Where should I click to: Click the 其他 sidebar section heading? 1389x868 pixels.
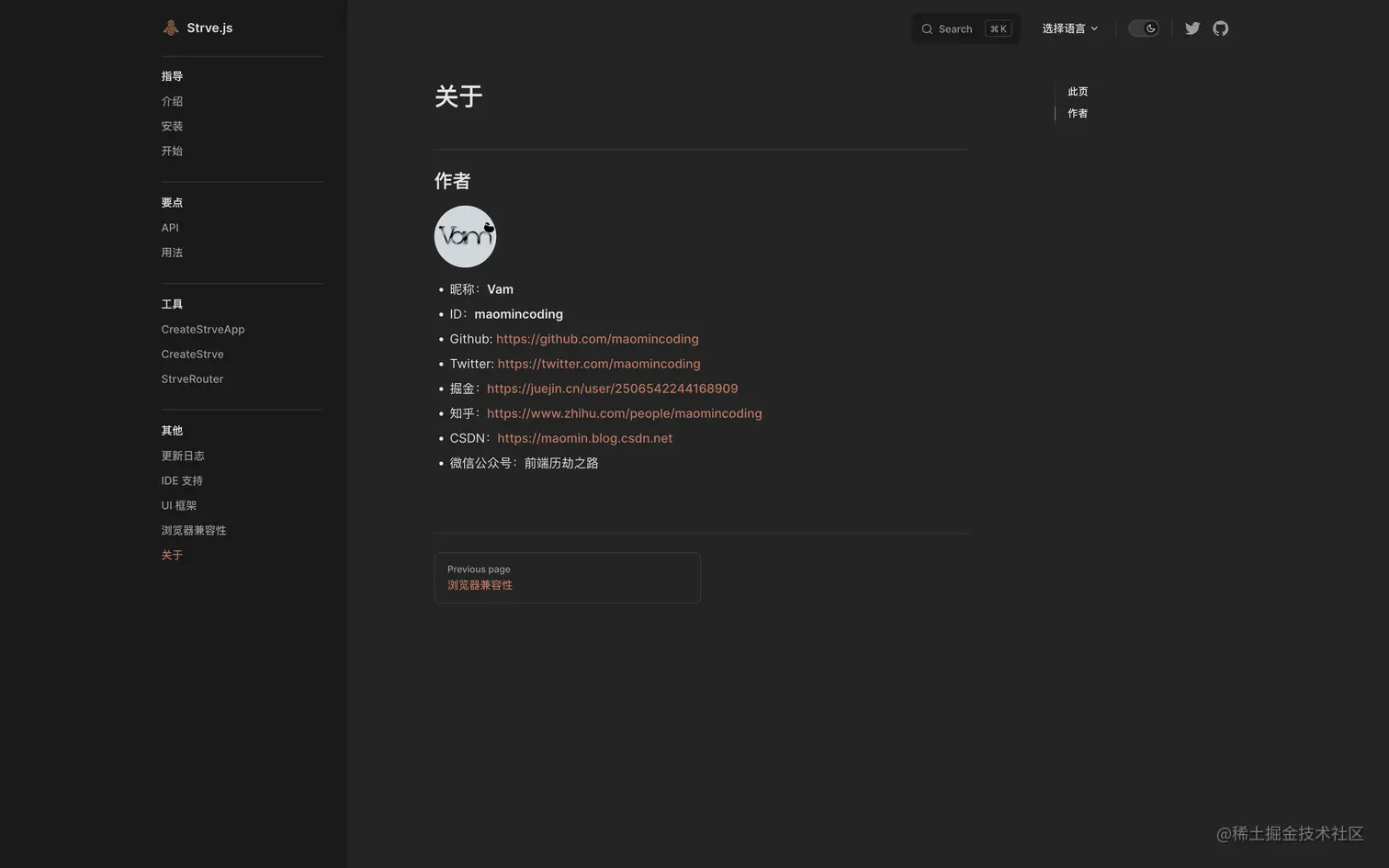pyautogui.click(x=172, y=431)
